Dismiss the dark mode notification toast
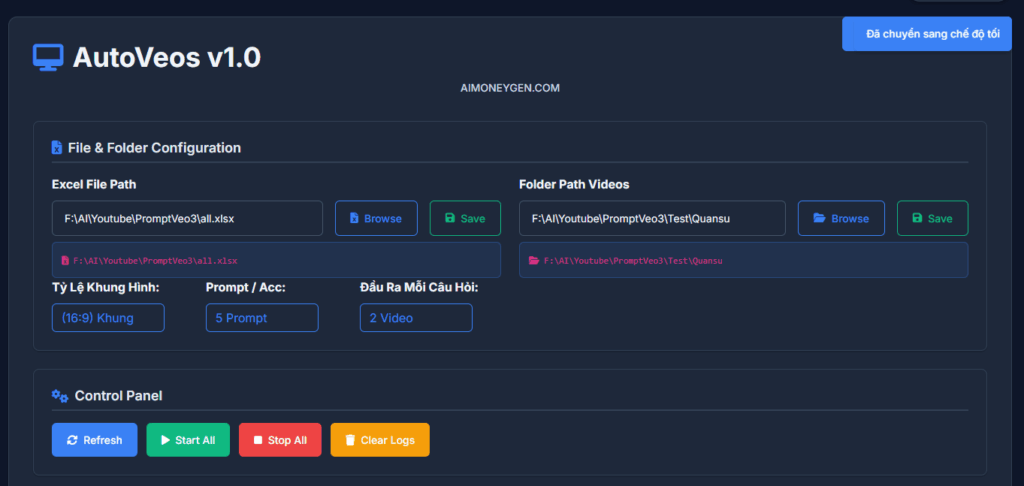The width and height of the screenshot is (1024, 486). tap(927, 34)
